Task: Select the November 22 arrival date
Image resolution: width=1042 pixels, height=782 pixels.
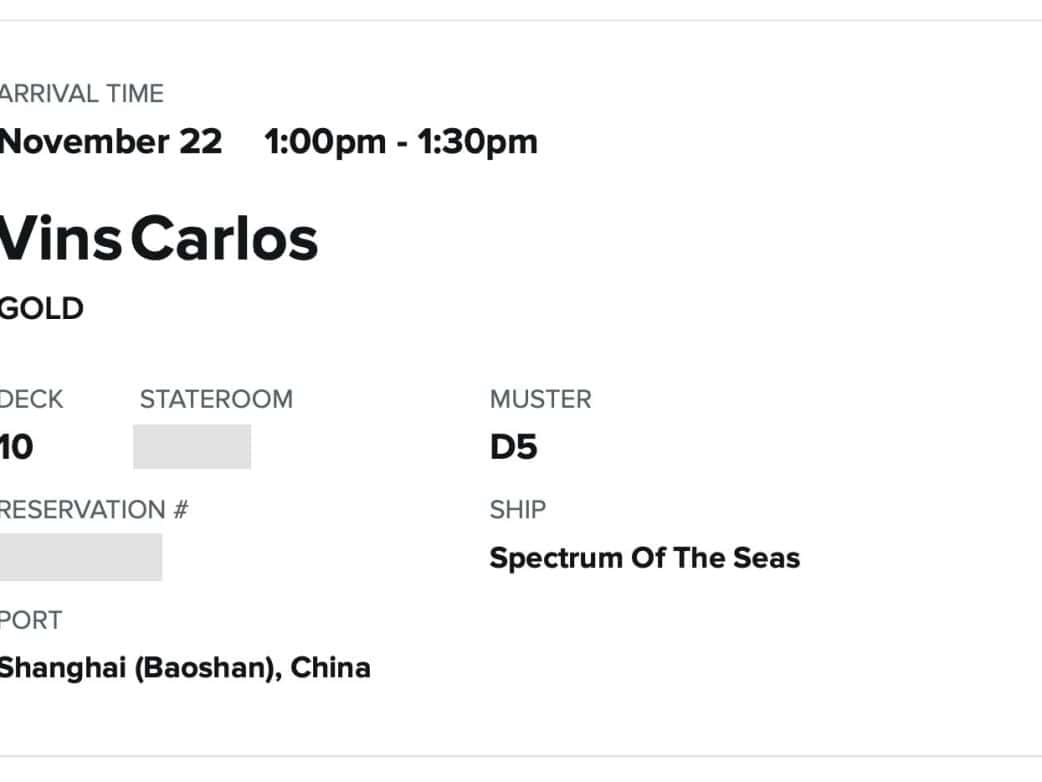Action: [x=110, y=142]
